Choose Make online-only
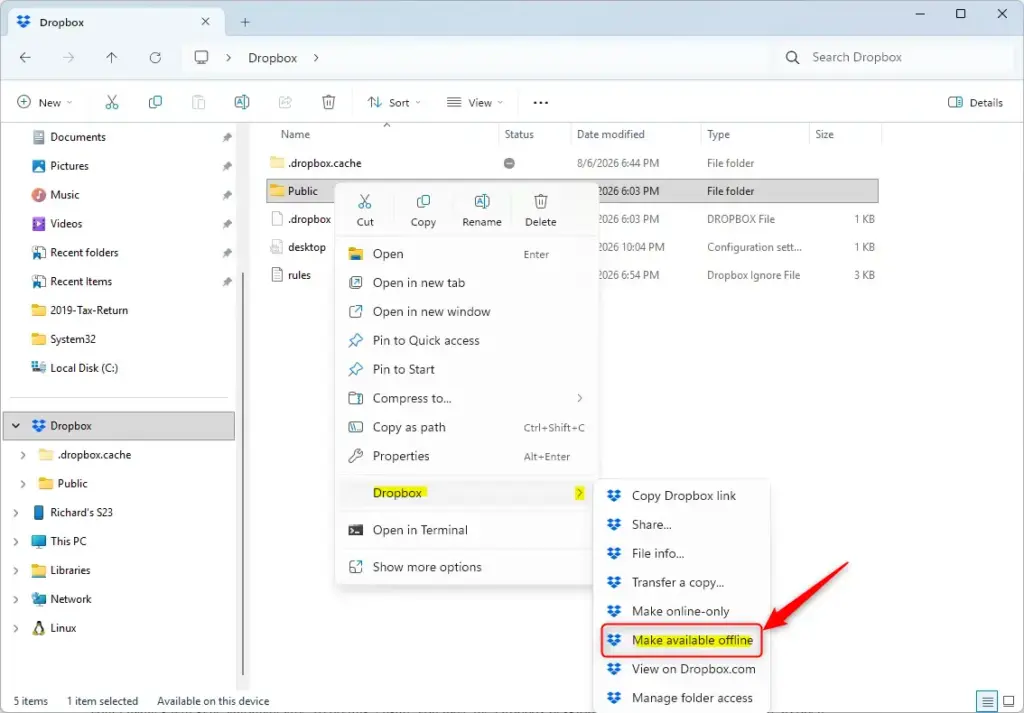This screenshot has height=713, width=1024. tap(682, 611)
